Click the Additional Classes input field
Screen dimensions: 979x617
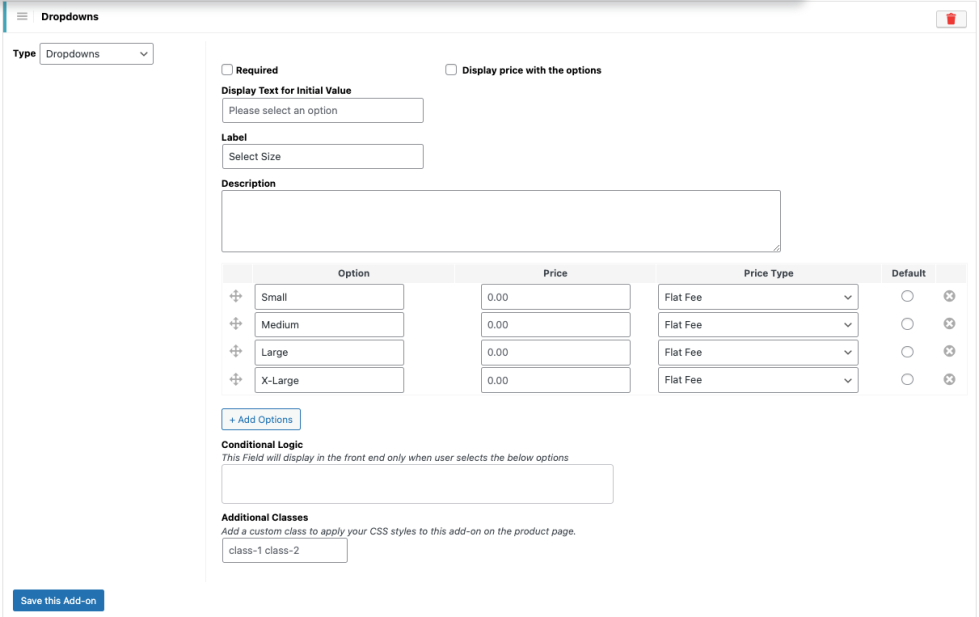click(x=284, y=551)
